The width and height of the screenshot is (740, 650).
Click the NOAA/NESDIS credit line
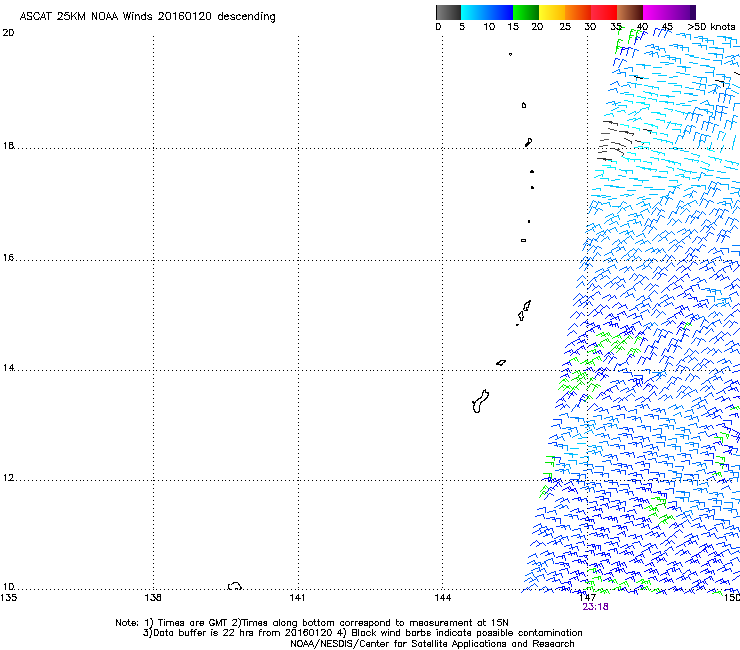(432, 644)
